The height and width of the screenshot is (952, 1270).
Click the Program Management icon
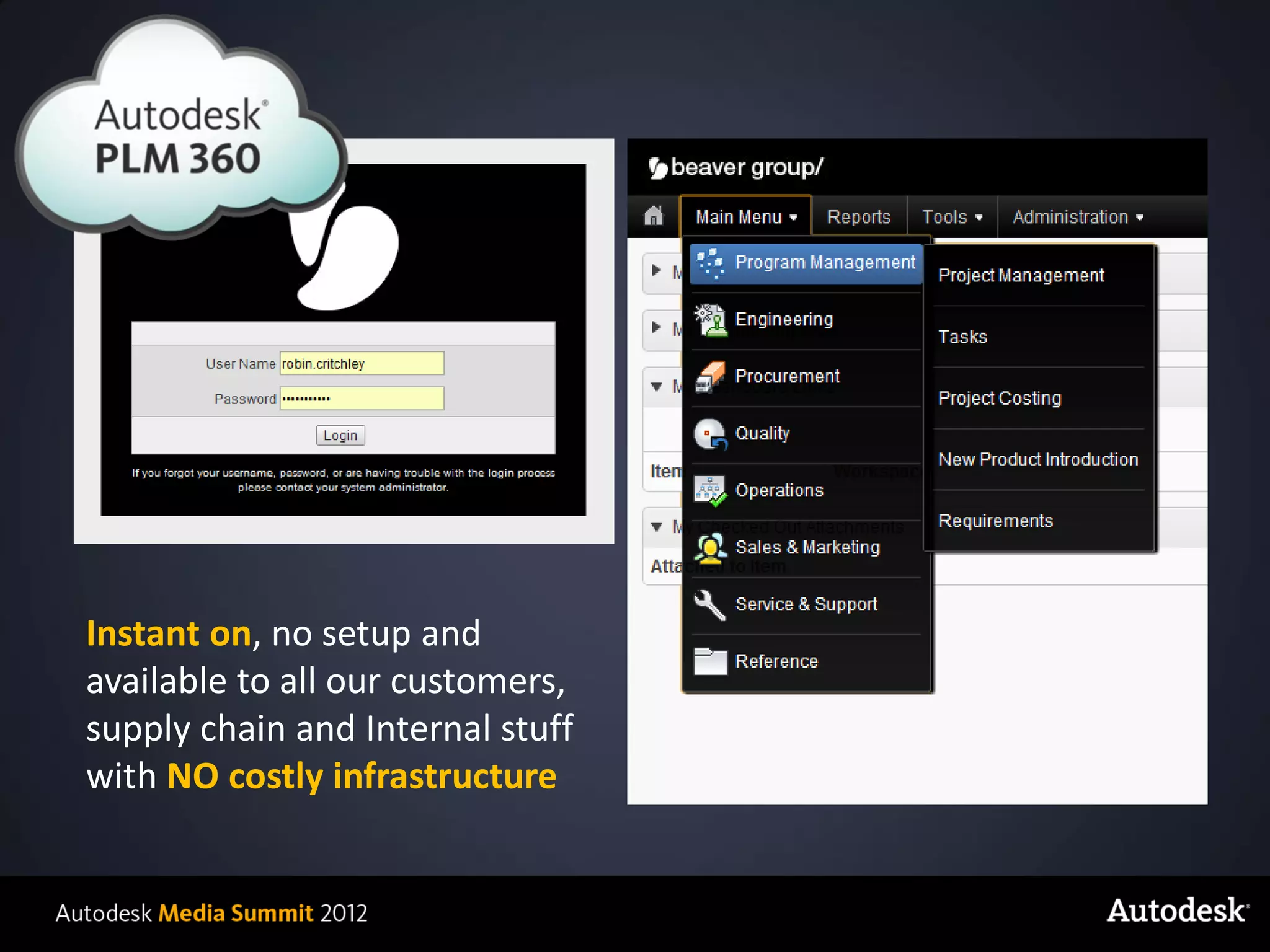[x=710, y=263]
